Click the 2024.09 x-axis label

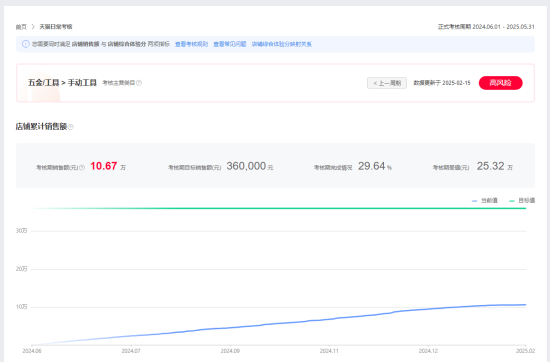tap(230, 351)
